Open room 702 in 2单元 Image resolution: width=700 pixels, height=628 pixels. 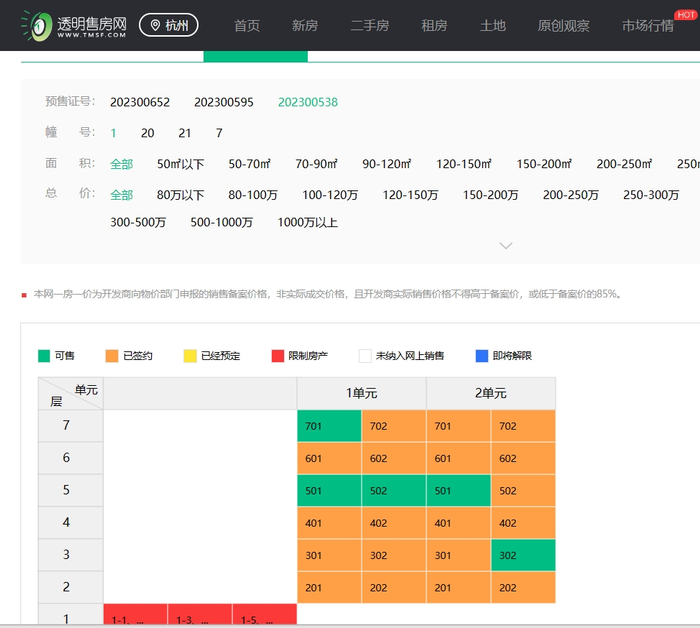click(x=523, y=426)
